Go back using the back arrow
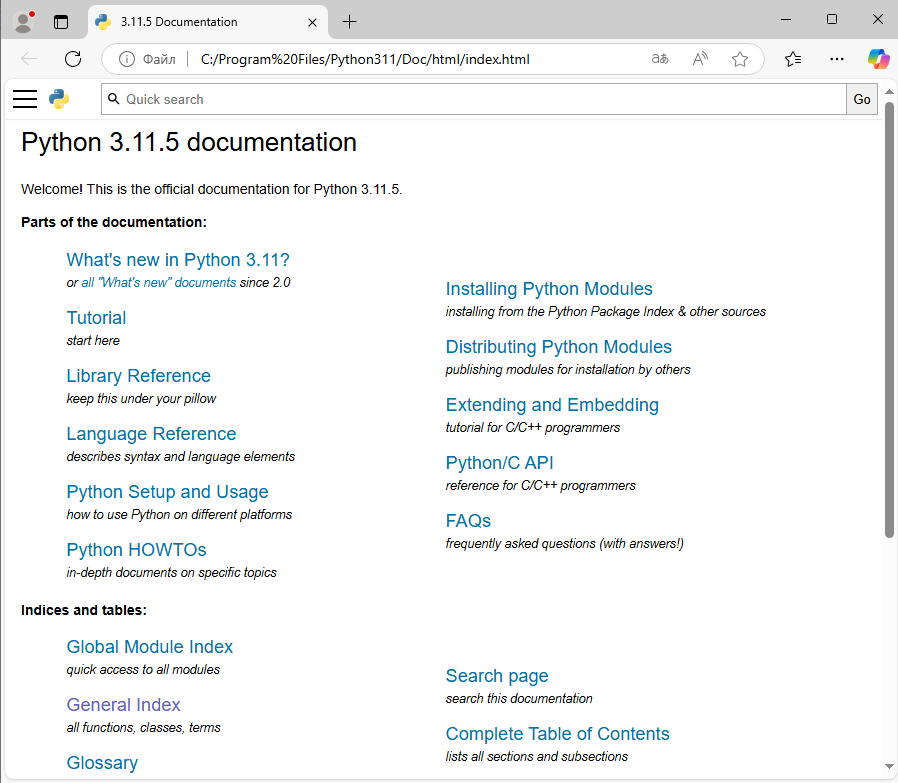898x783 pixels. (28, 59)
